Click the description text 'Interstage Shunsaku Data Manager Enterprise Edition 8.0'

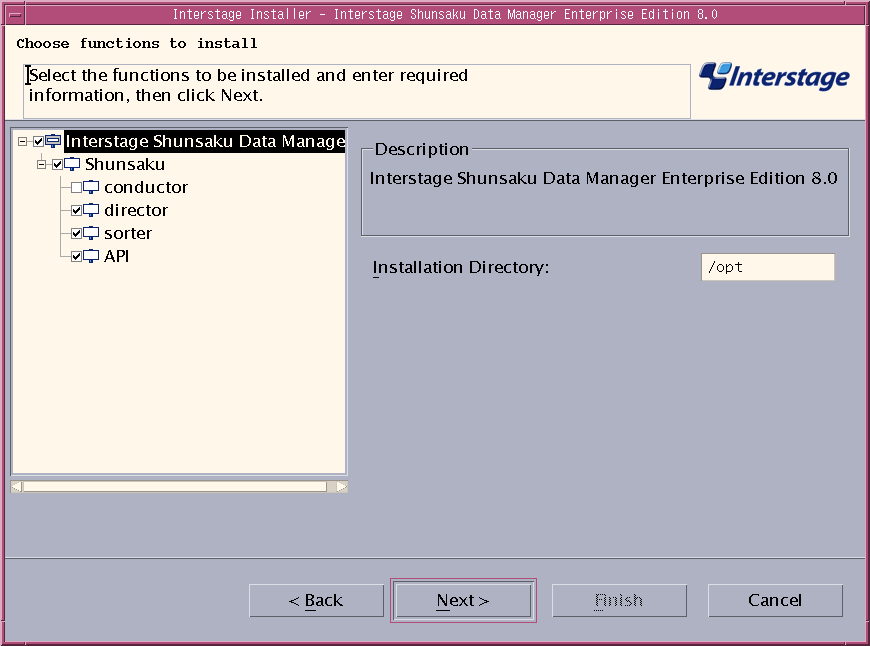tap(604, 178)
